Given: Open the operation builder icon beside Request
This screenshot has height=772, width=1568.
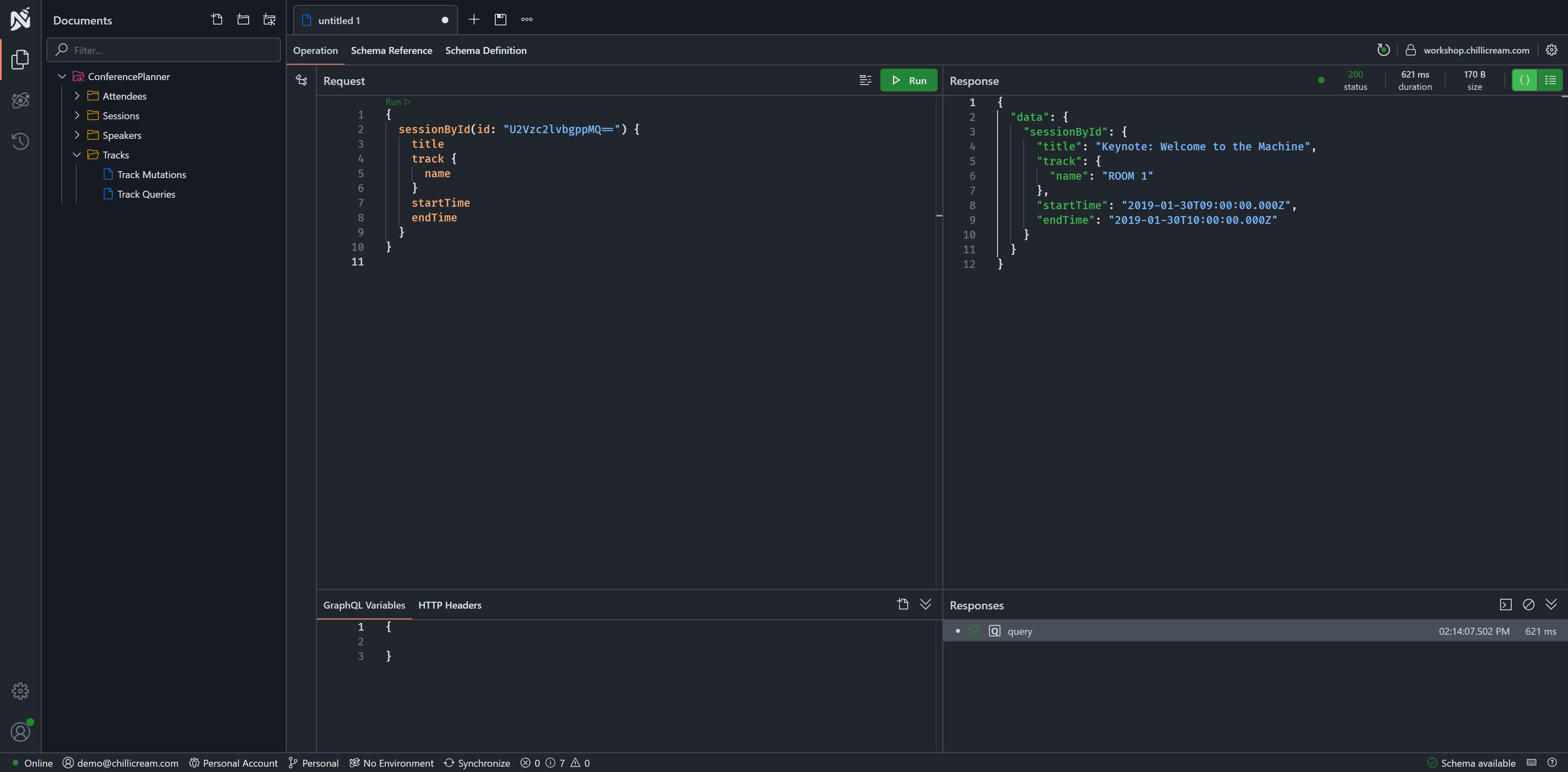Looking at the screenshot, I should [301, 80].
